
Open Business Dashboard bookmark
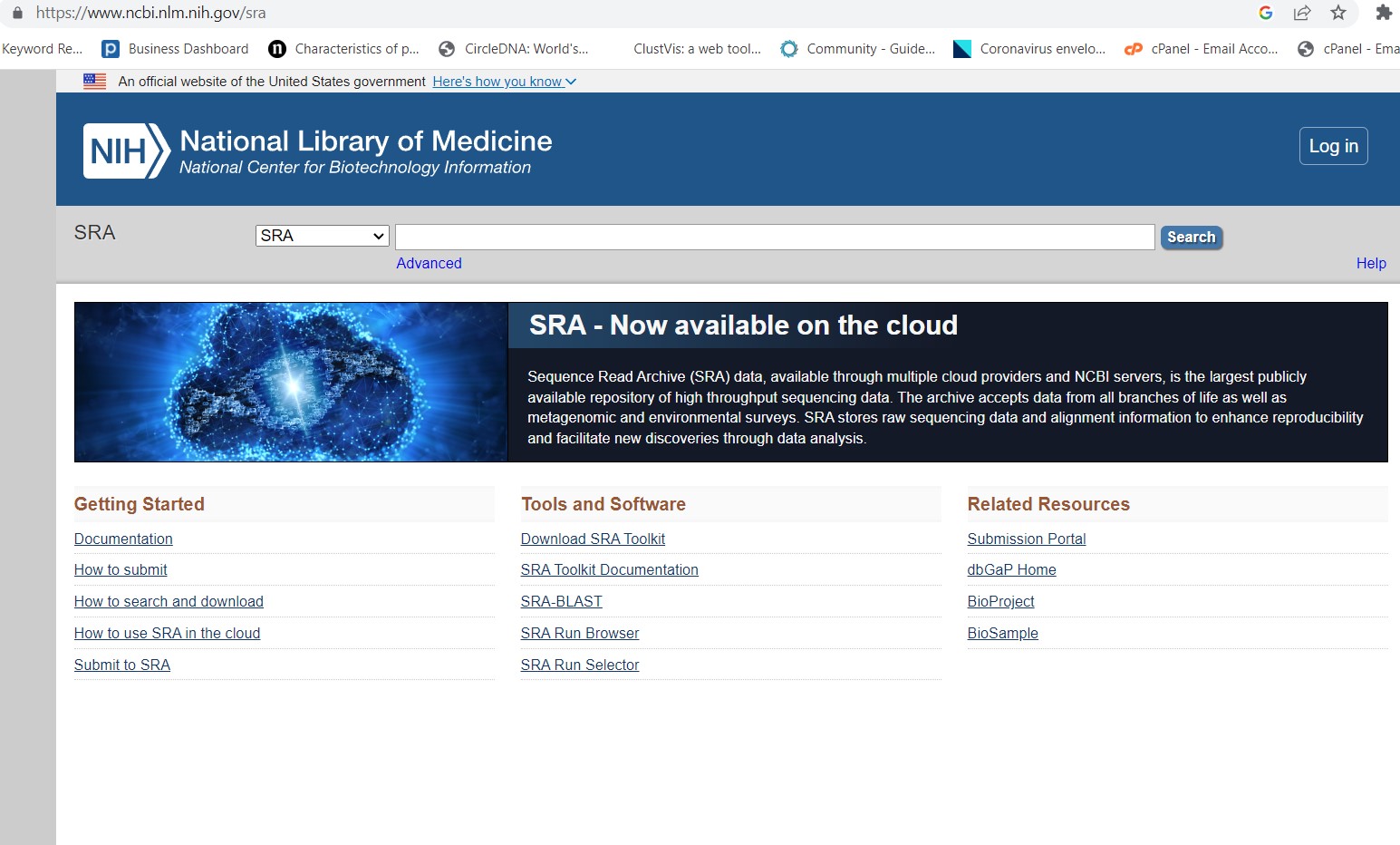click(175, 49)
